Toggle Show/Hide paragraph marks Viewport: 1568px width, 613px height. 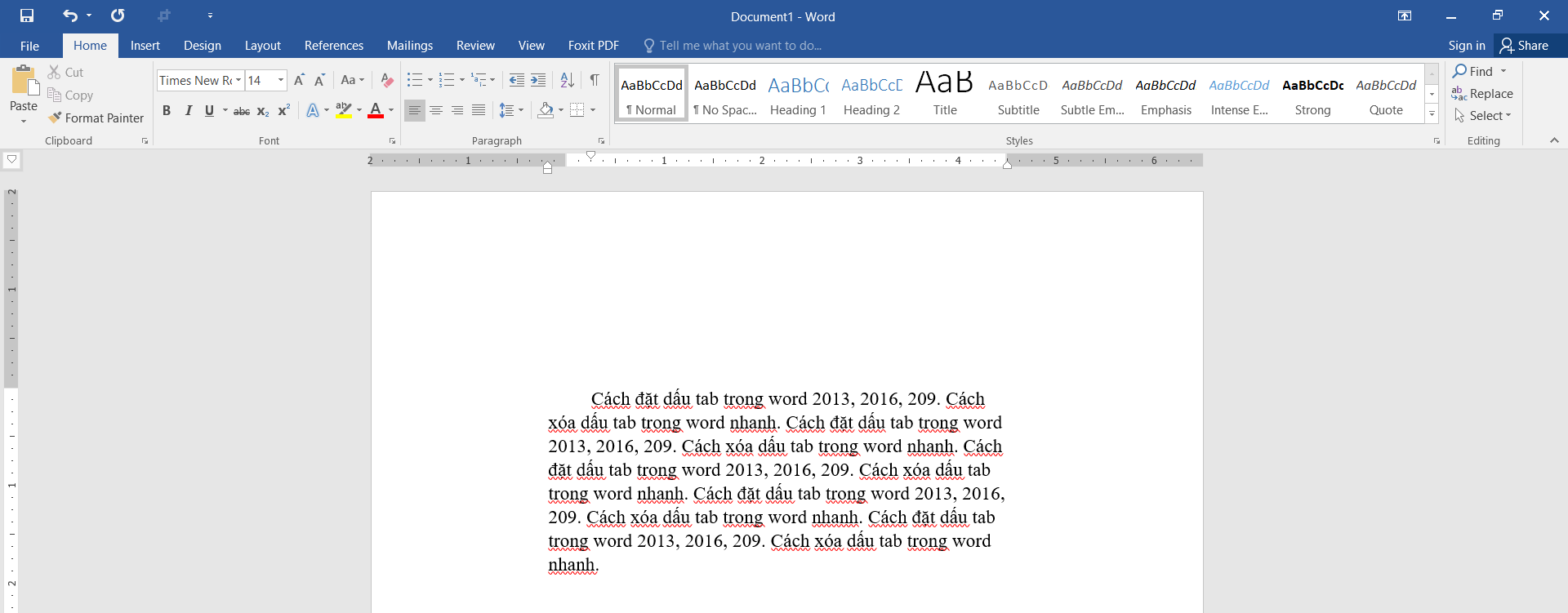[x=595, y=80]
